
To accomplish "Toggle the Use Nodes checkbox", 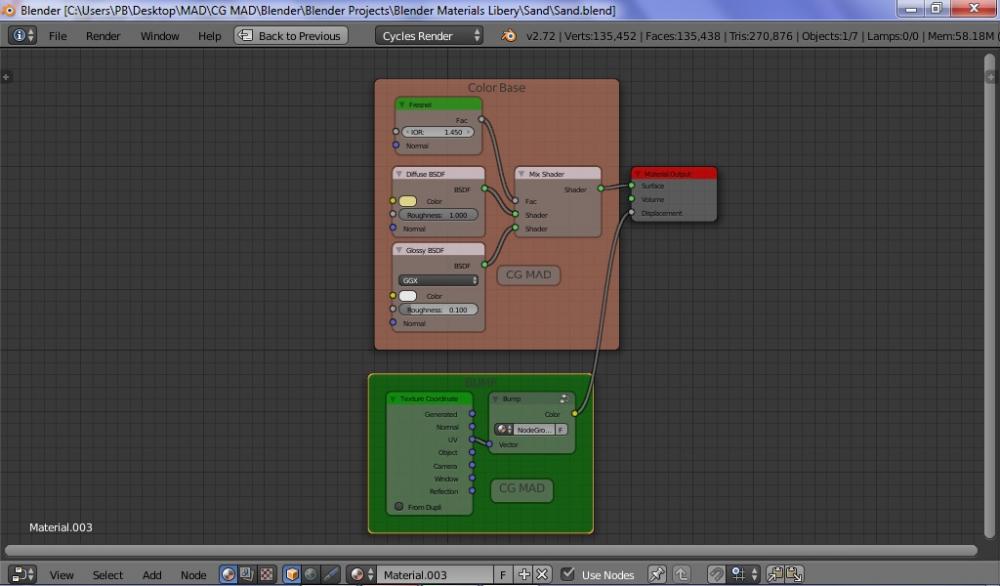I will pyautogui.click(x=568, y=575).
